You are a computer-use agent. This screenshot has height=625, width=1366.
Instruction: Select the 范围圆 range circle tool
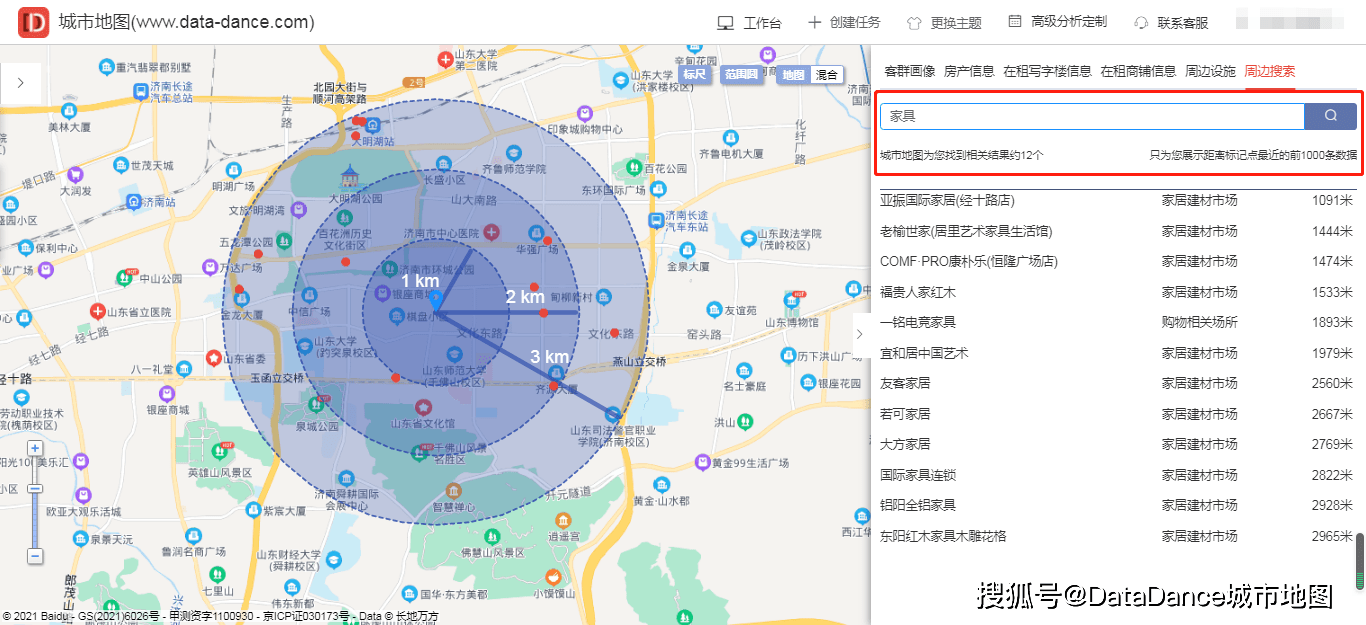click(741, 74)
